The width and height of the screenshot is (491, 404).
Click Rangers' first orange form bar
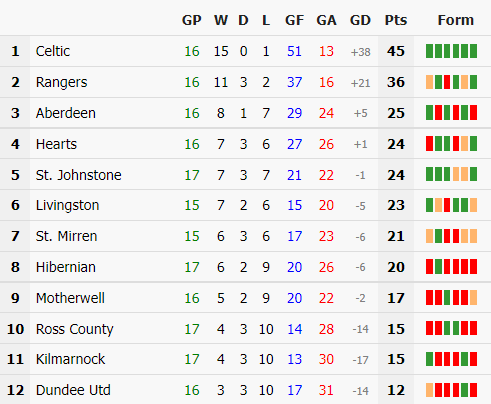click(x=429, y=82)
